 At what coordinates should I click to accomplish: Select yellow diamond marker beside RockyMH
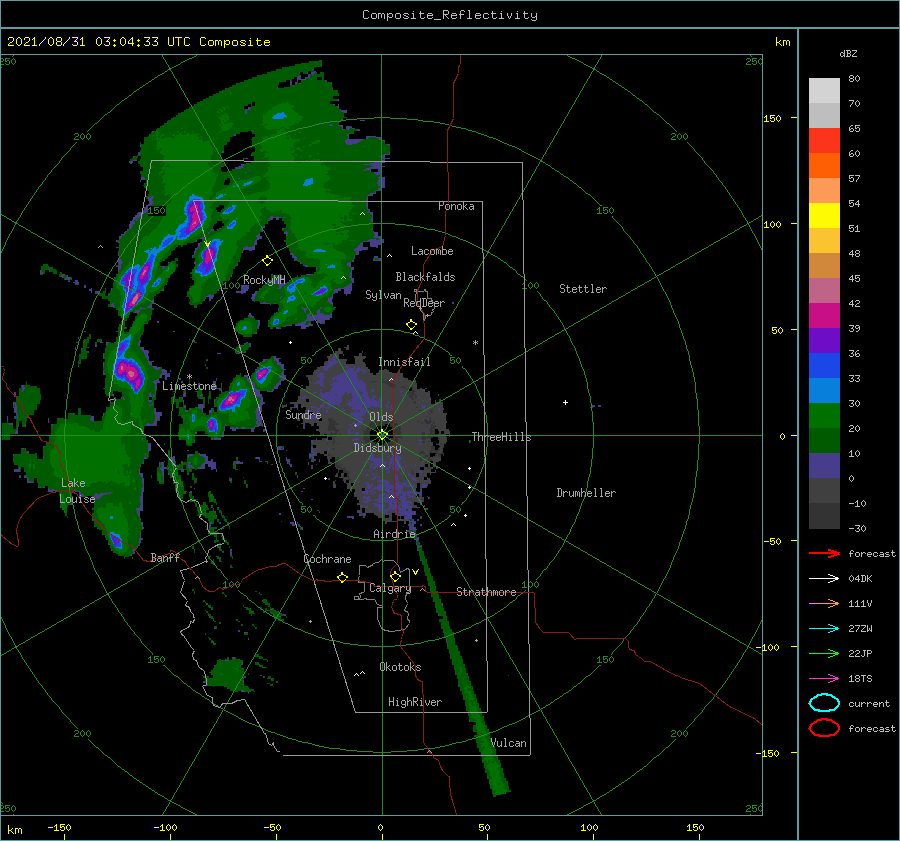tap(267, 261)
